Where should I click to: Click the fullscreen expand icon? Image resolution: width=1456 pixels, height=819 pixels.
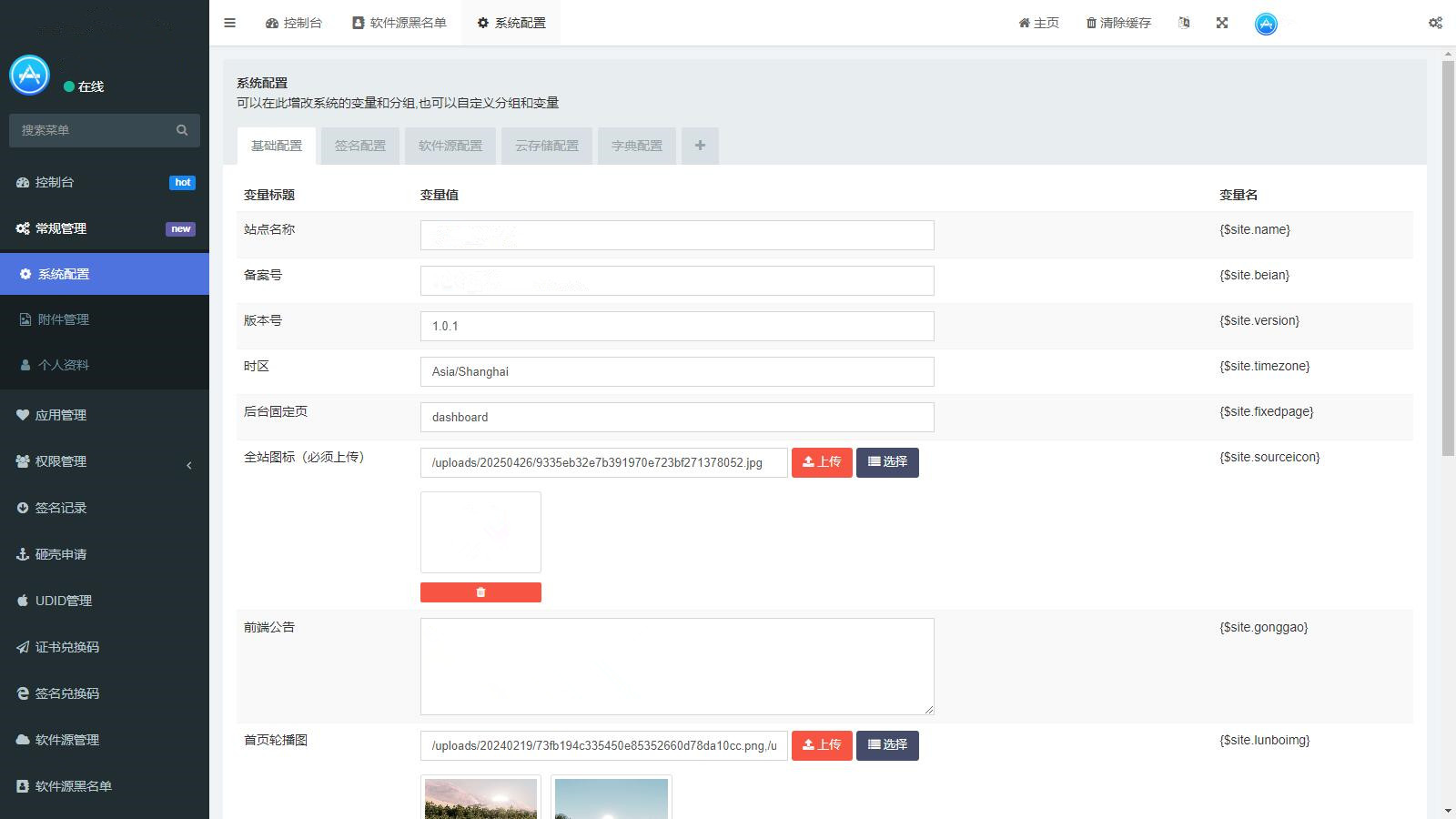[x=1222, y=23]
